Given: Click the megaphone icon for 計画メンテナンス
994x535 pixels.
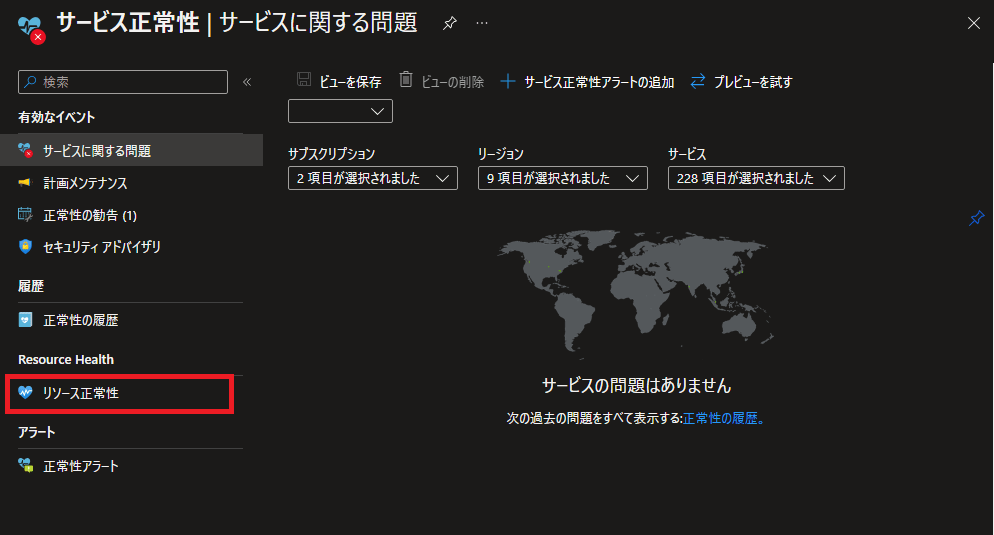Looking at the screenshot, I should [x=25, y=183].
